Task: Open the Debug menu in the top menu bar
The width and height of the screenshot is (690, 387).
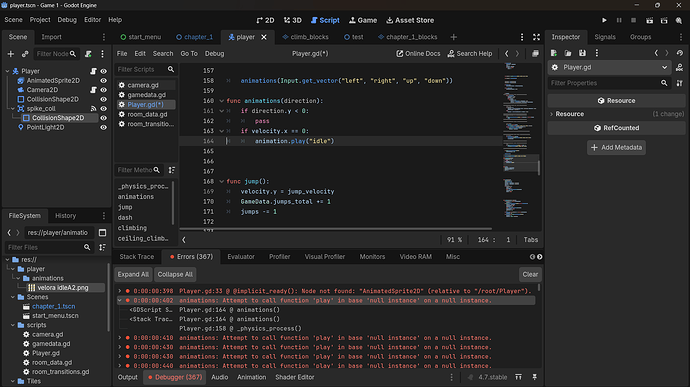Action: [x=67, y=20]
